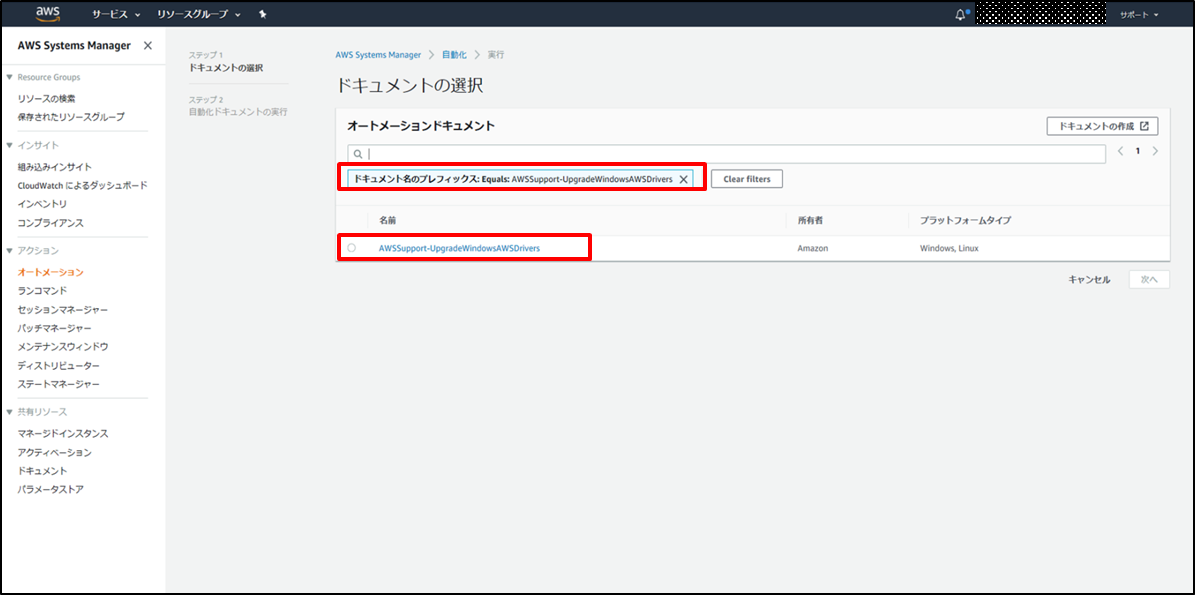This screenshot has width=1195, height=595.
Task: Click the Clear filters button
Action: tap(746, 179)
